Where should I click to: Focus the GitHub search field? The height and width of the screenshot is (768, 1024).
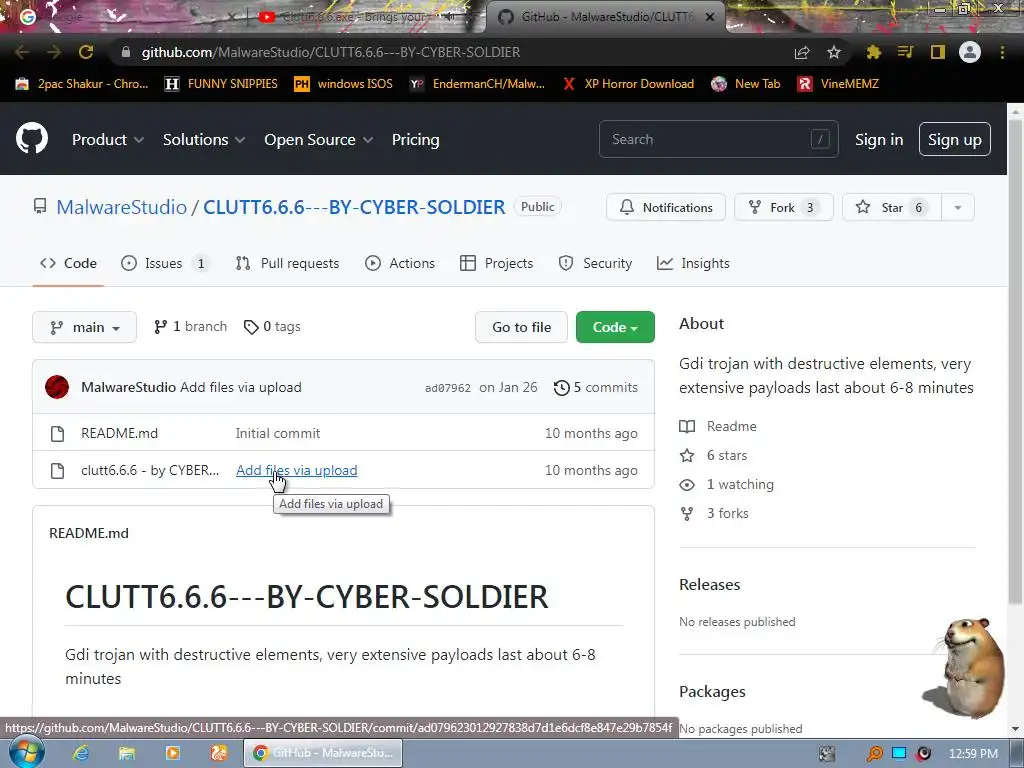pos(718,139)
